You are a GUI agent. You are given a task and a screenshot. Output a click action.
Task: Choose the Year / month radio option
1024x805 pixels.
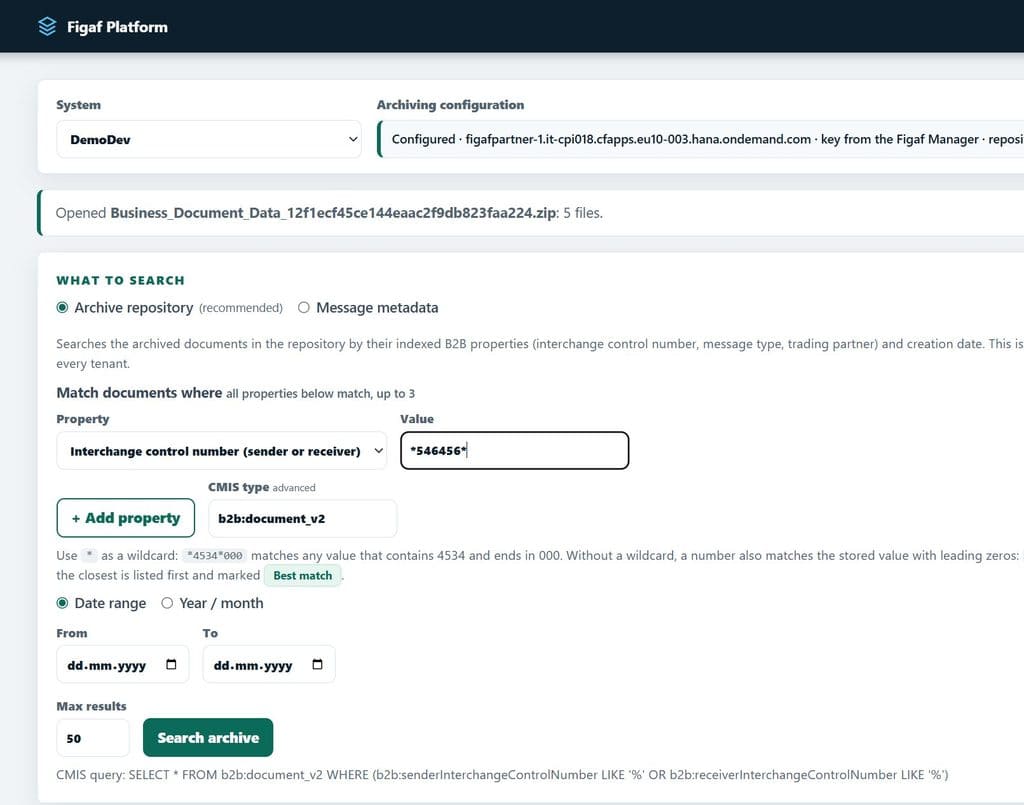pyautogui.click(x=167, y=603)
